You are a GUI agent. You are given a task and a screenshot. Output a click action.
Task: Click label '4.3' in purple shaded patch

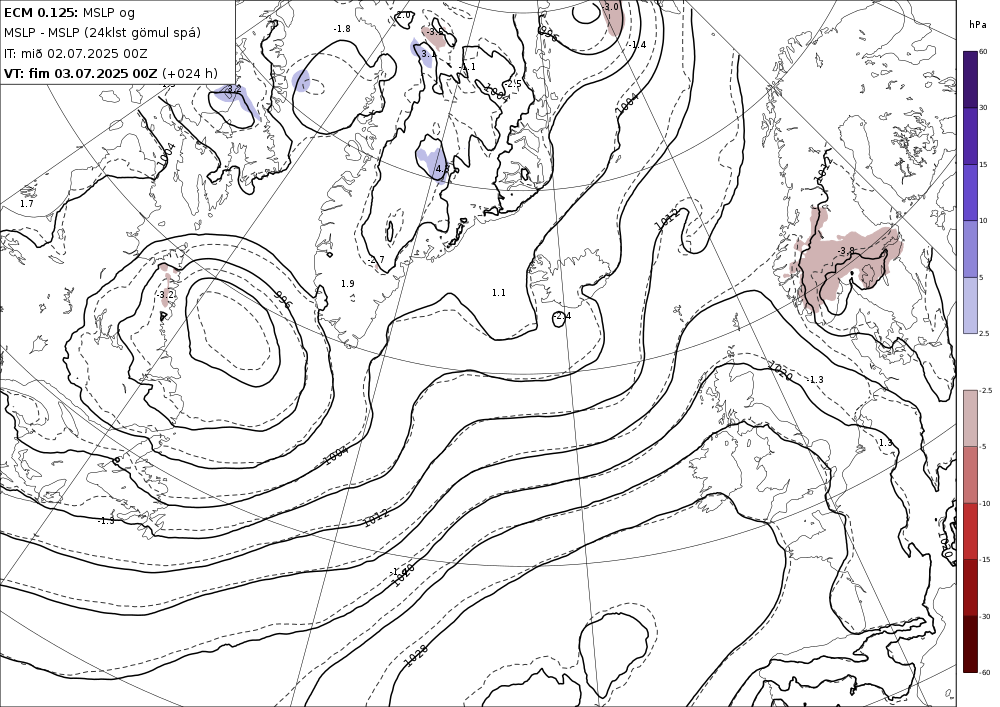[443, 169]
